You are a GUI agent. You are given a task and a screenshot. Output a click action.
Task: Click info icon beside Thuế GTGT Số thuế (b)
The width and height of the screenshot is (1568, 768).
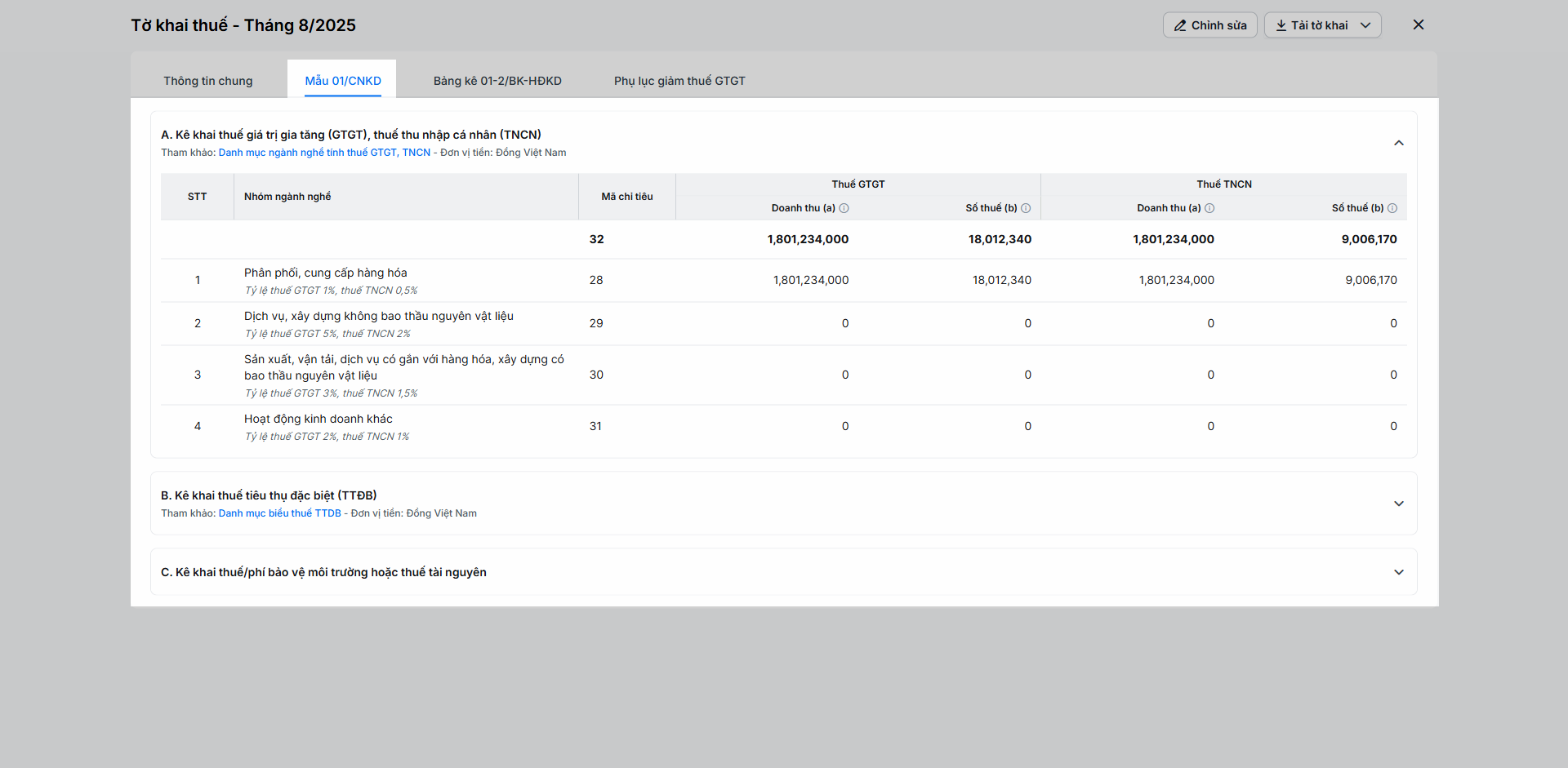tap(1026, 208)
